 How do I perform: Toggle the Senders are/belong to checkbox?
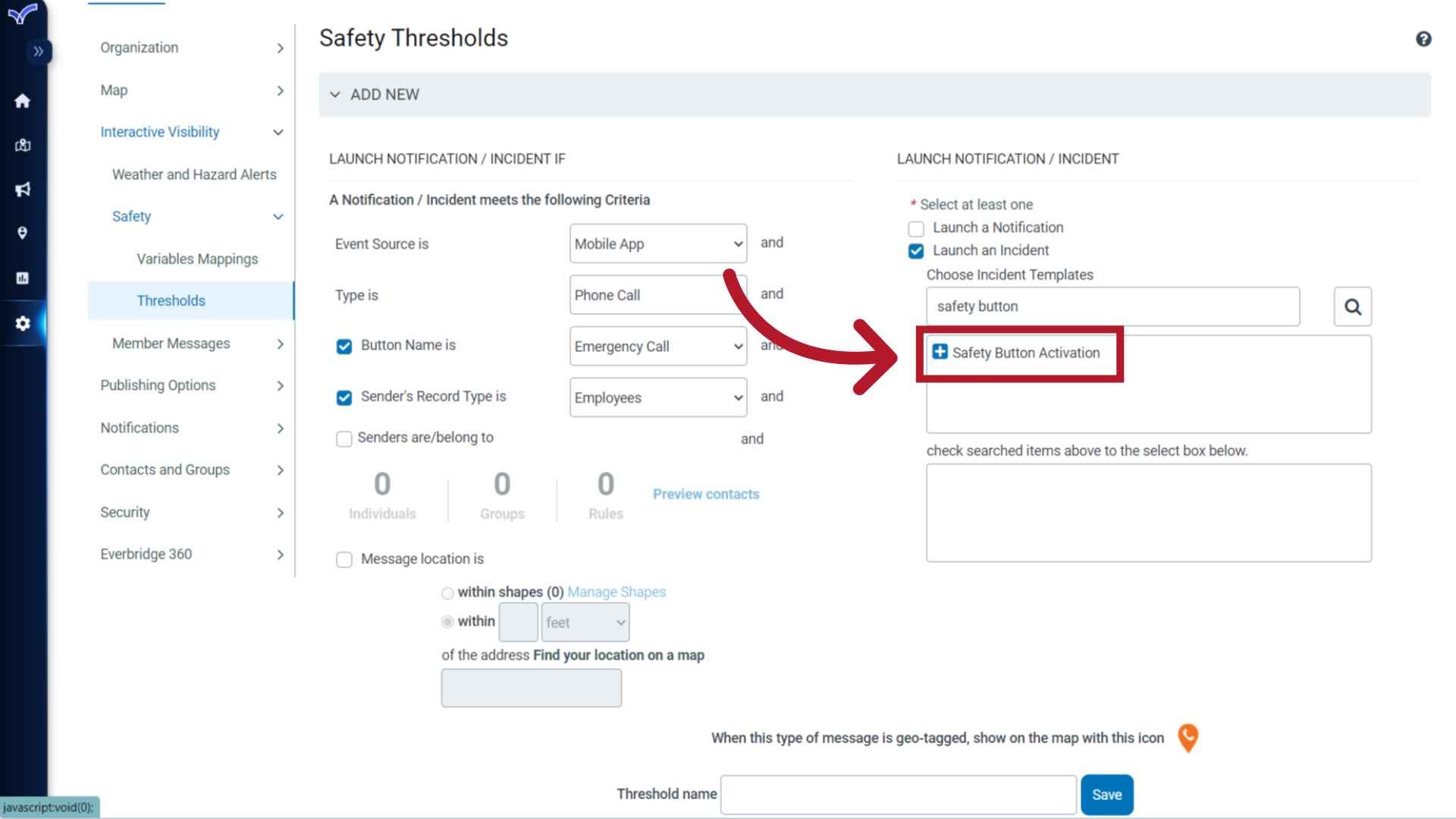click(345, 438)
